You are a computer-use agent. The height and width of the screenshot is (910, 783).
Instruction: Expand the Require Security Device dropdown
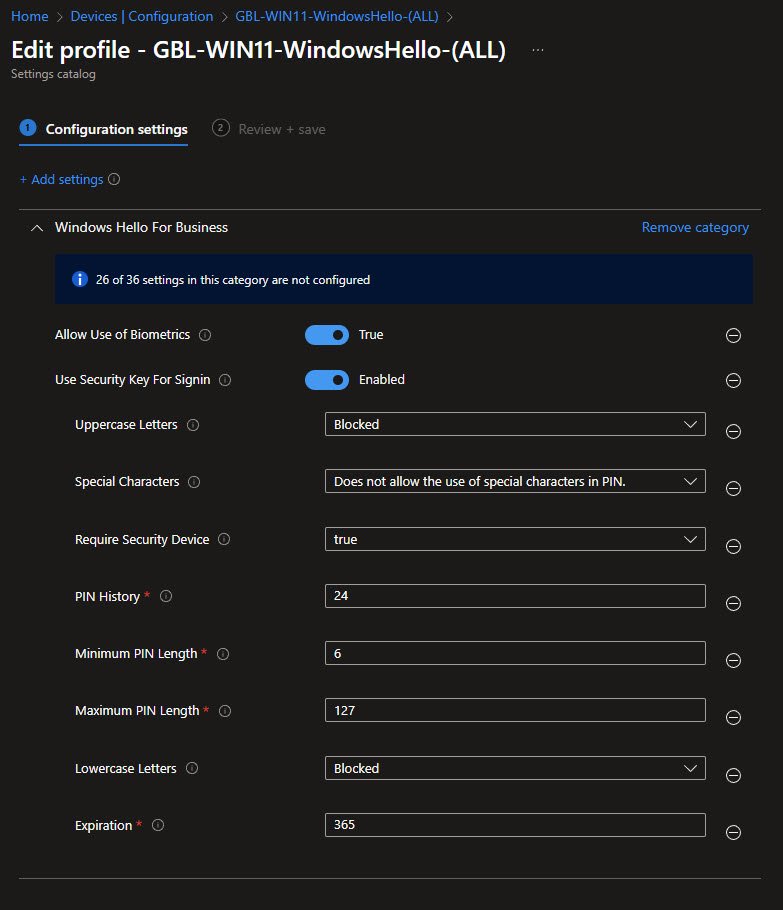pos(515,539)
